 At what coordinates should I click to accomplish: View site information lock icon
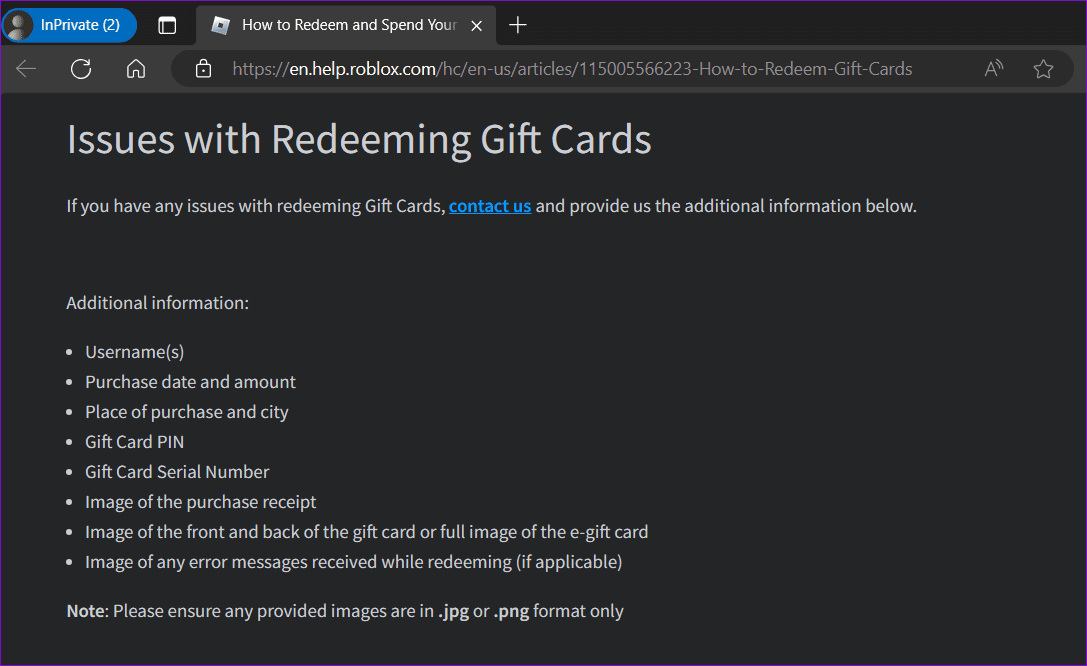coord(203,69)
